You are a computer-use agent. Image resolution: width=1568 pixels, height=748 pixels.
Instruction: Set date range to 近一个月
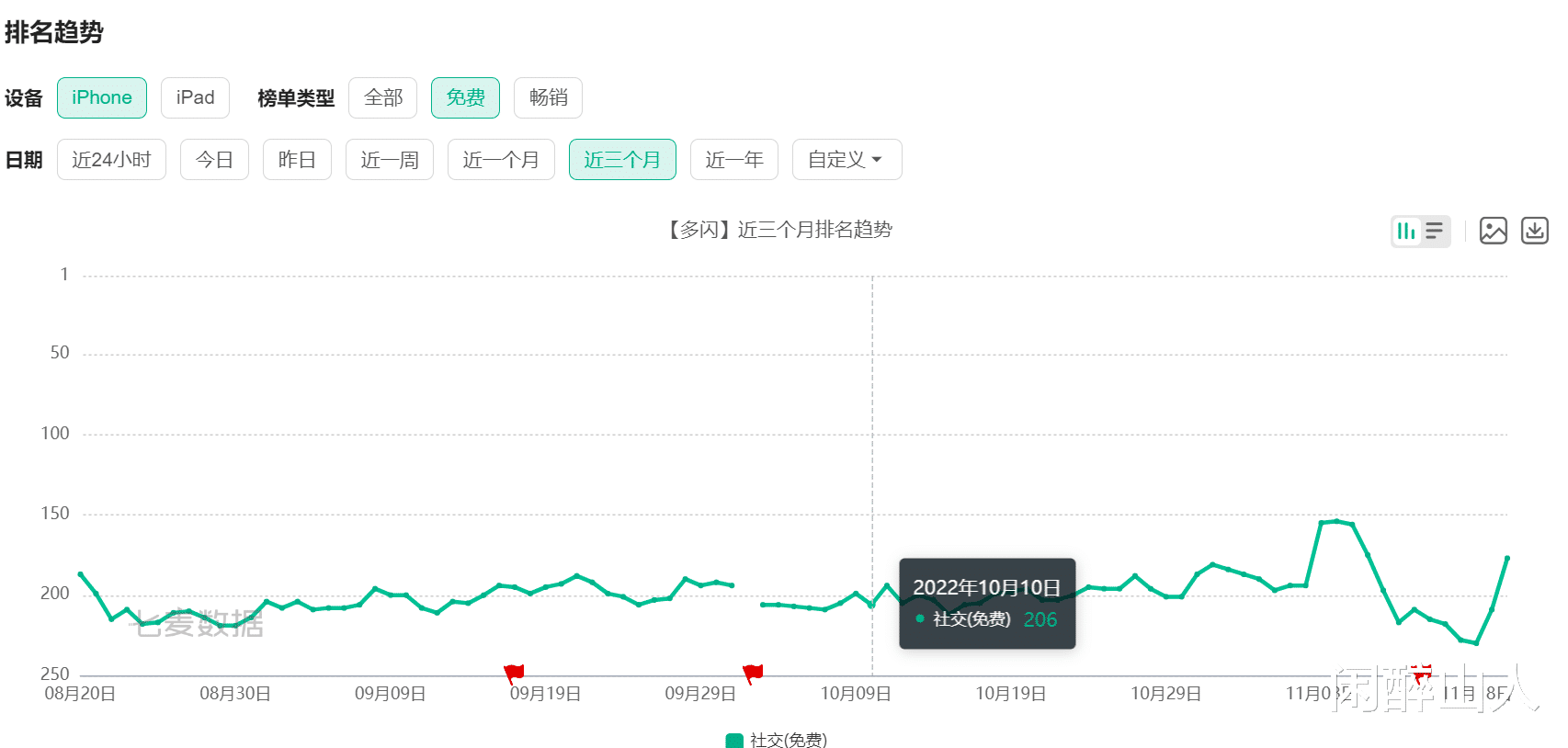coord(501,160)
